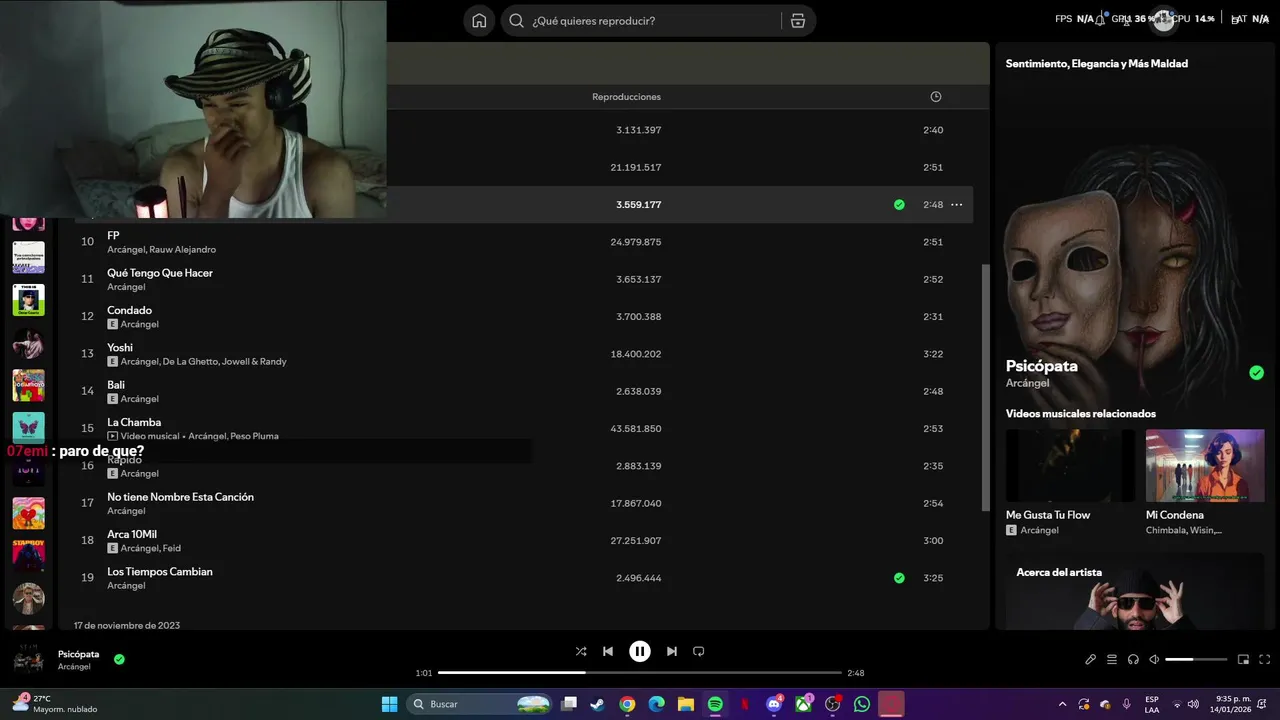Sort by duration clock icon header
Screen dimensions: 1280x720
click(x=936, y=97)
